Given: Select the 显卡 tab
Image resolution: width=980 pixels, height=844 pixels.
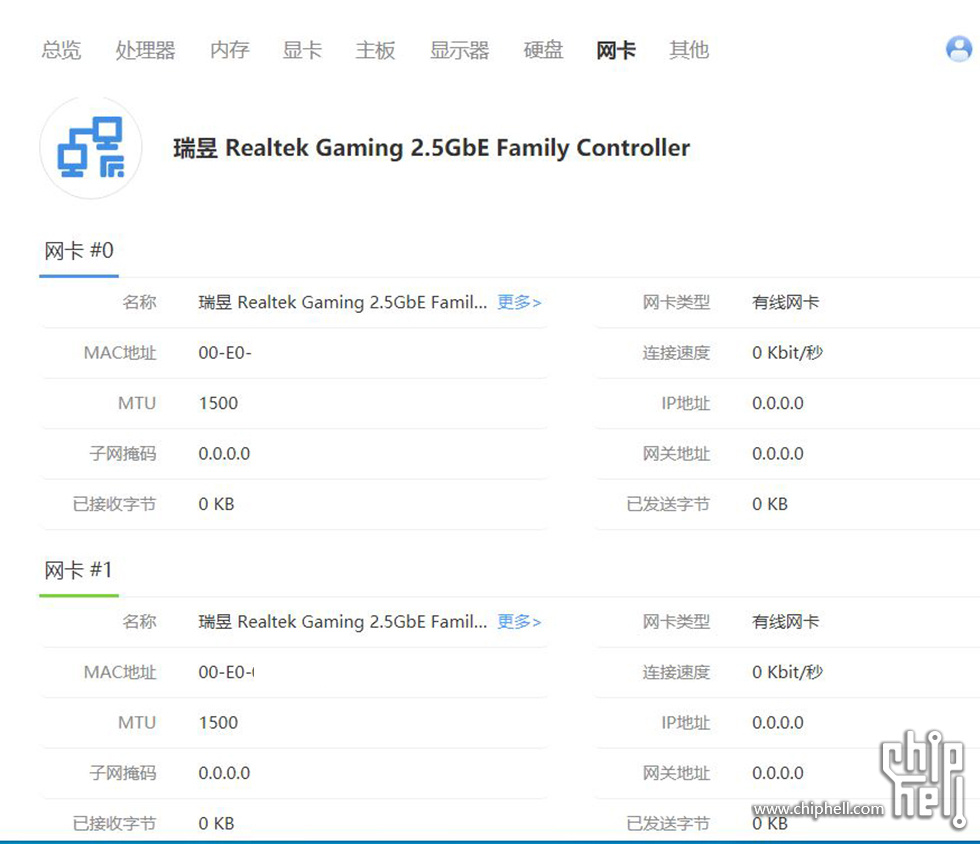Looking at the screenshot, I should tap(302, 50).
